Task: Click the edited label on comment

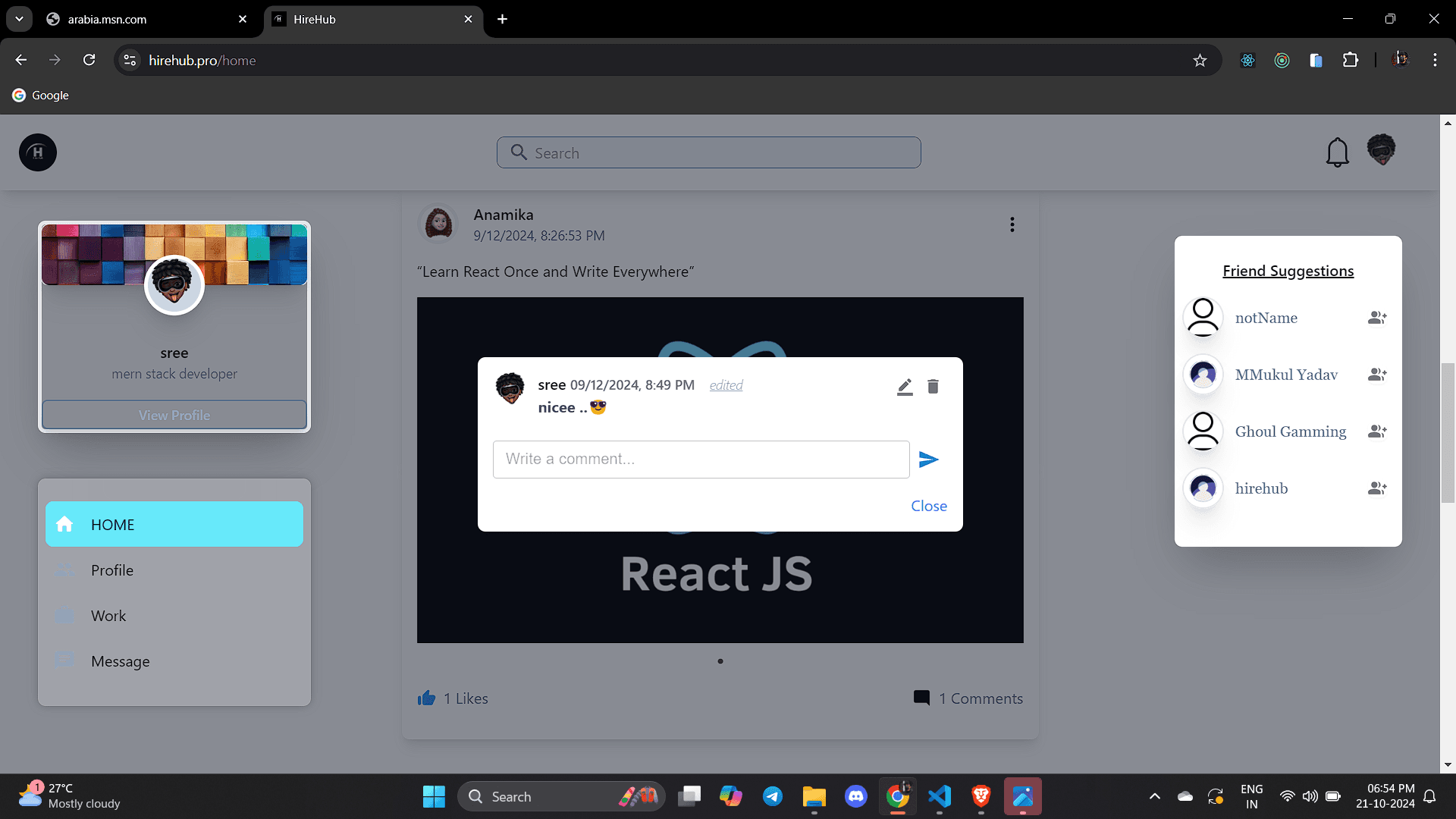Action: (x=726, y=385)
